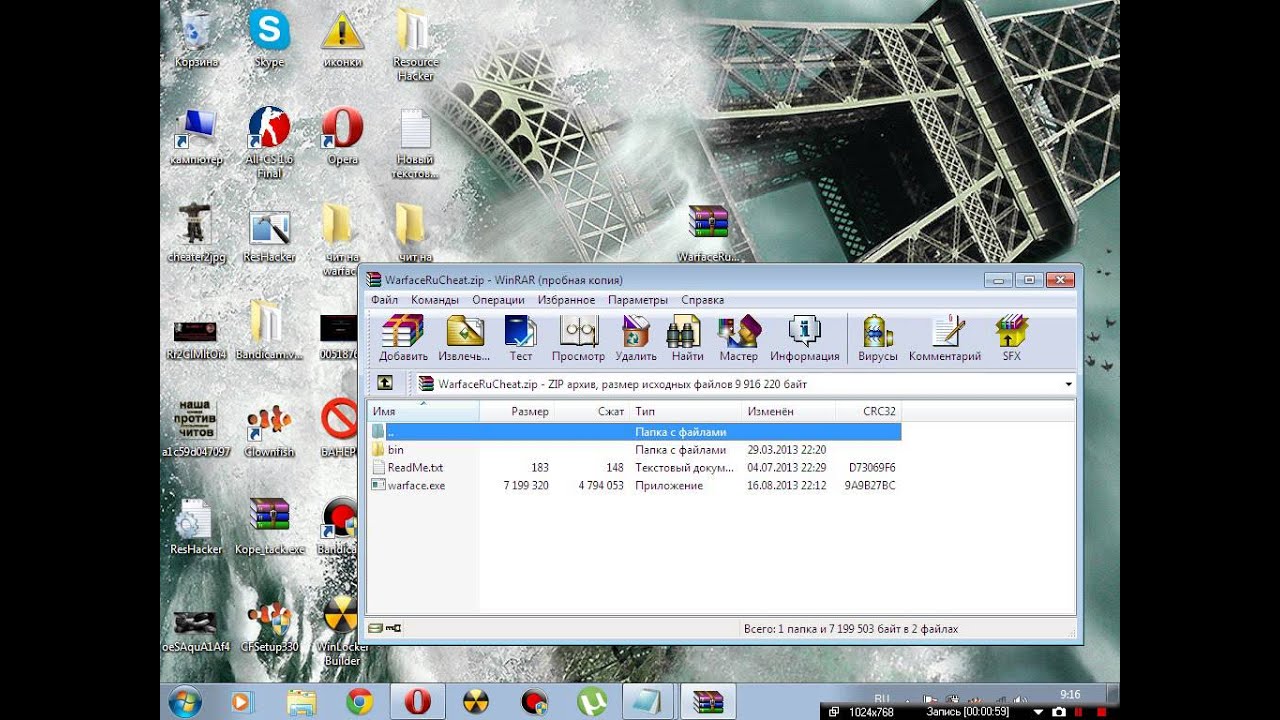
Task: Open the Resource Hacker desktop folder
Action: click(415, 44)
